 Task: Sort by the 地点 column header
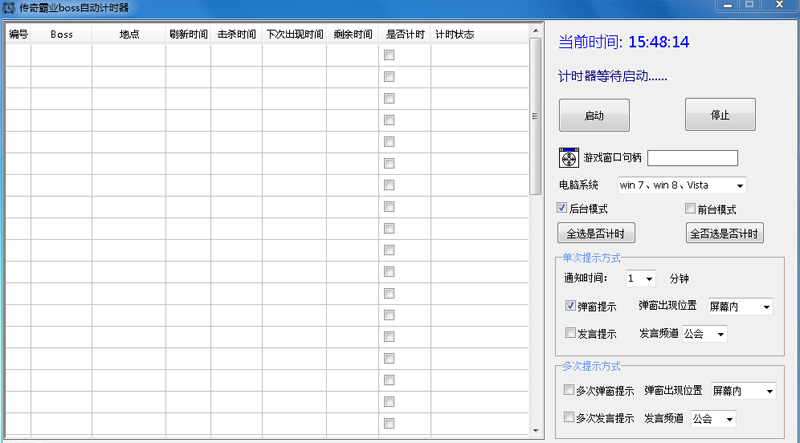(x=129, y=34)
